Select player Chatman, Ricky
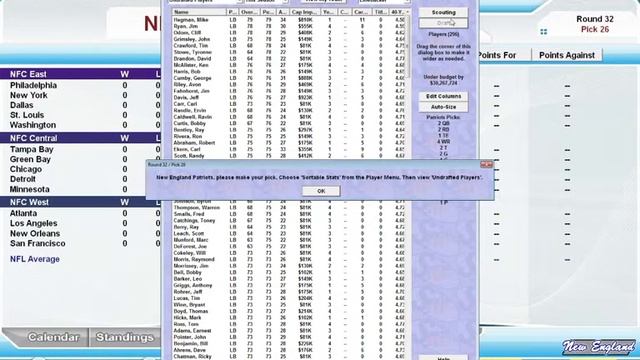This screenshot has width=640, height=360. [x=191, y=356]
